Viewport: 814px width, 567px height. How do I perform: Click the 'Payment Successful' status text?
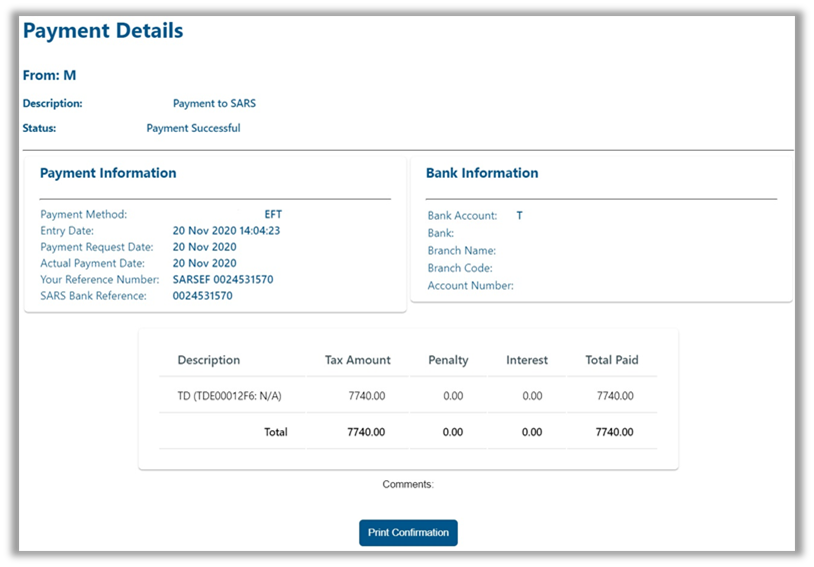point(193,128)
